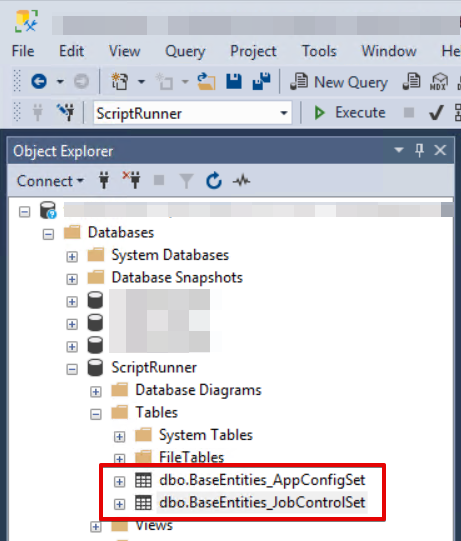Open the View menu
Screen dimensions: 461x541
click(125, 51)
